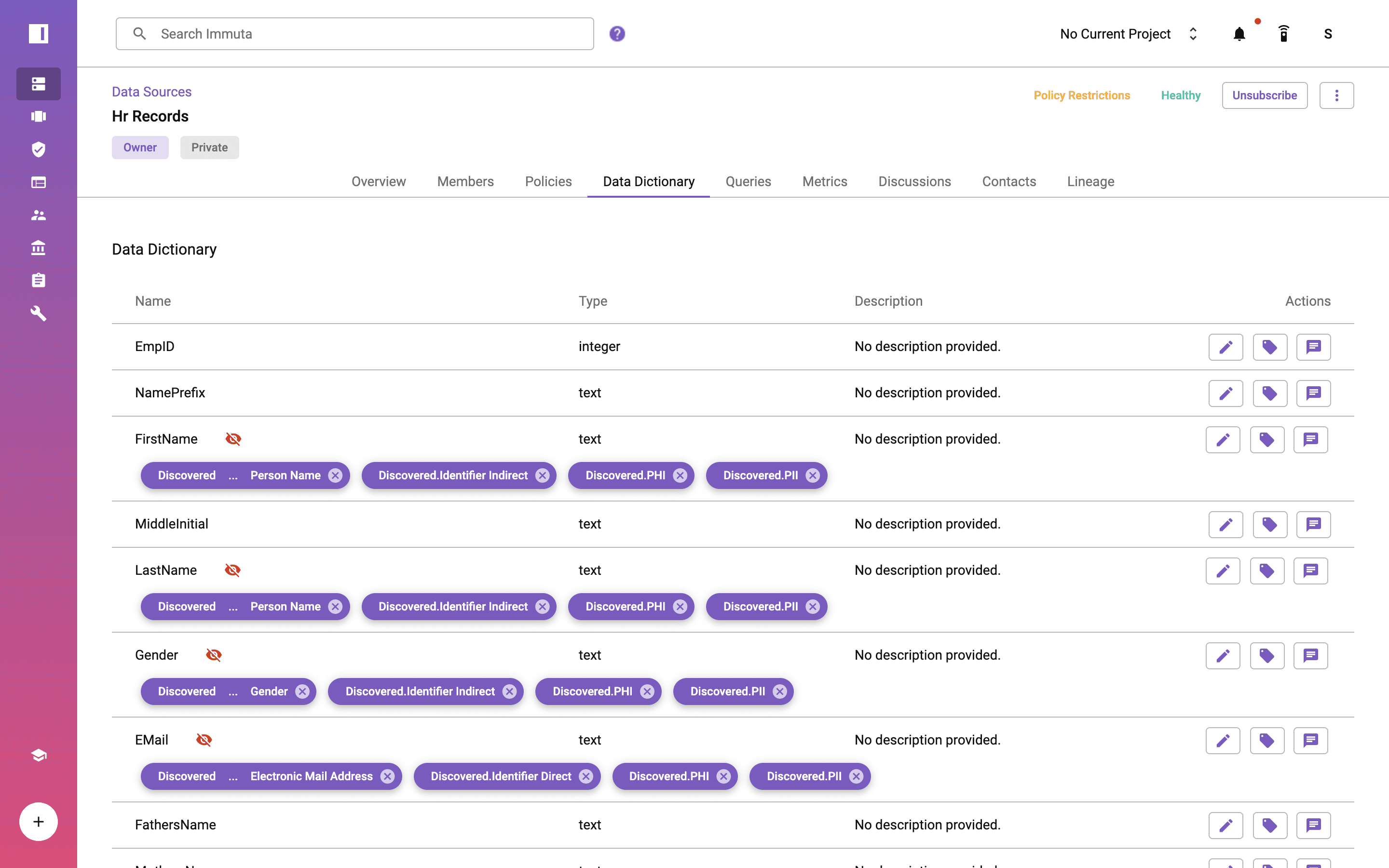This screenshot has height=868, width=1389.
Task: Open comments for MiddleInitial column
Action: [1313, 524]
